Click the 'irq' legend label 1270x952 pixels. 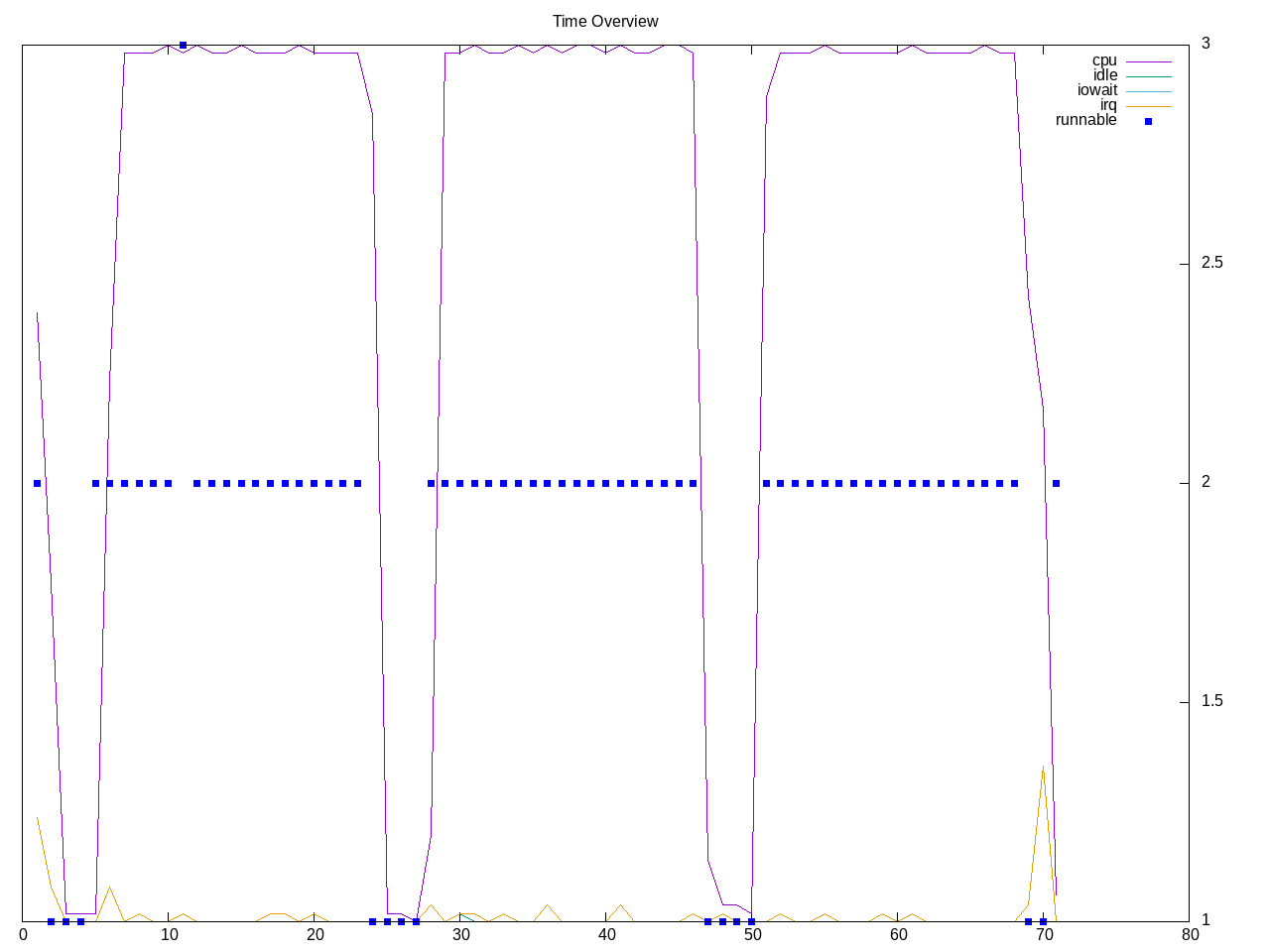point(1108,105)
